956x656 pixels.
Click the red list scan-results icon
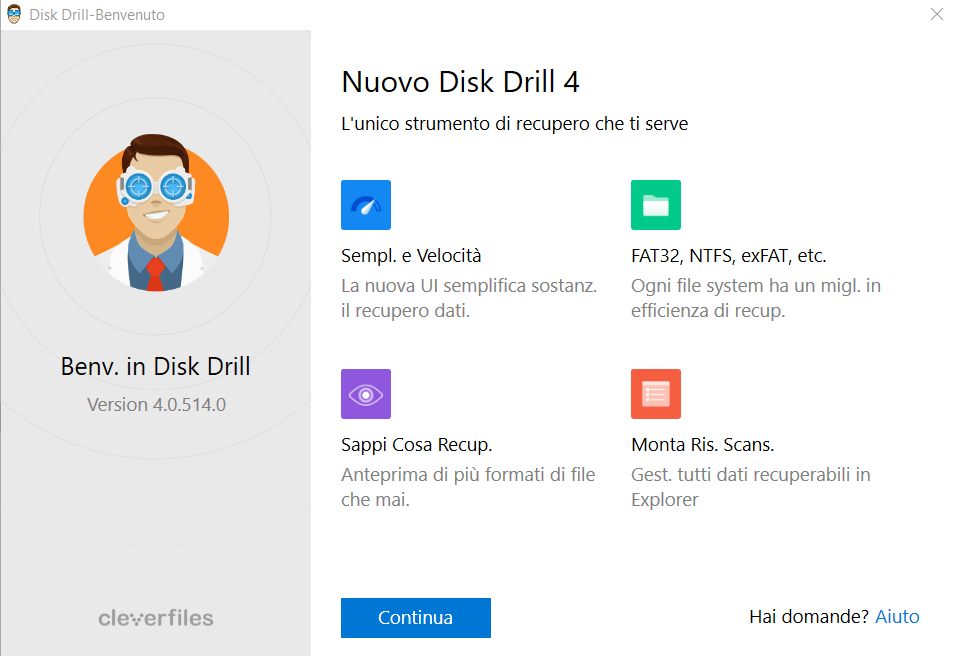click(x=656, y=394)
